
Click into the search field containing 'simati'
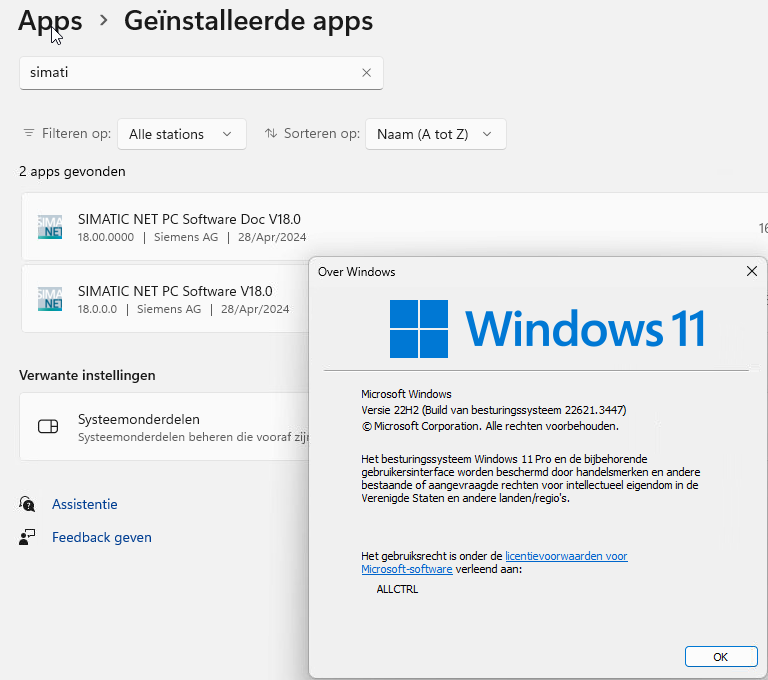[190, 72]
